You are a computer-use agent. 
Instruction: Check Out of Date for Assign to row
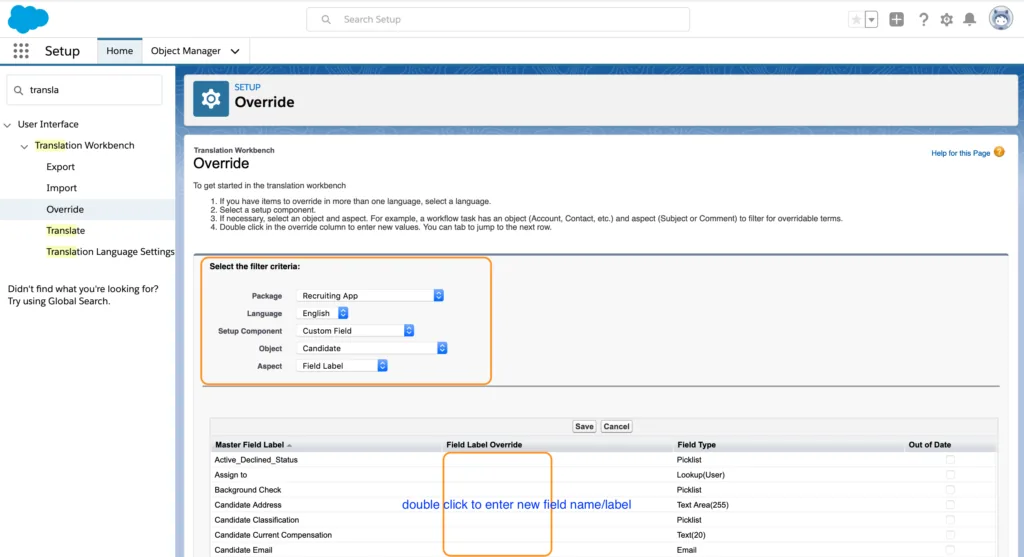[950, 475]
